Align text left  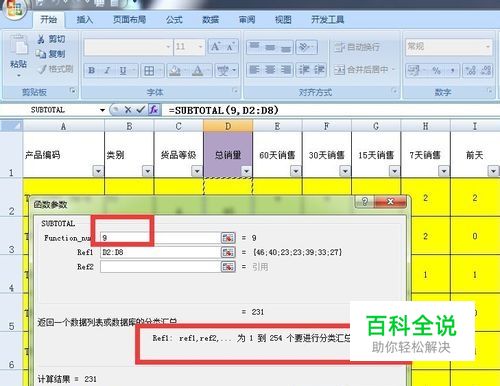[x=254, y=70]
